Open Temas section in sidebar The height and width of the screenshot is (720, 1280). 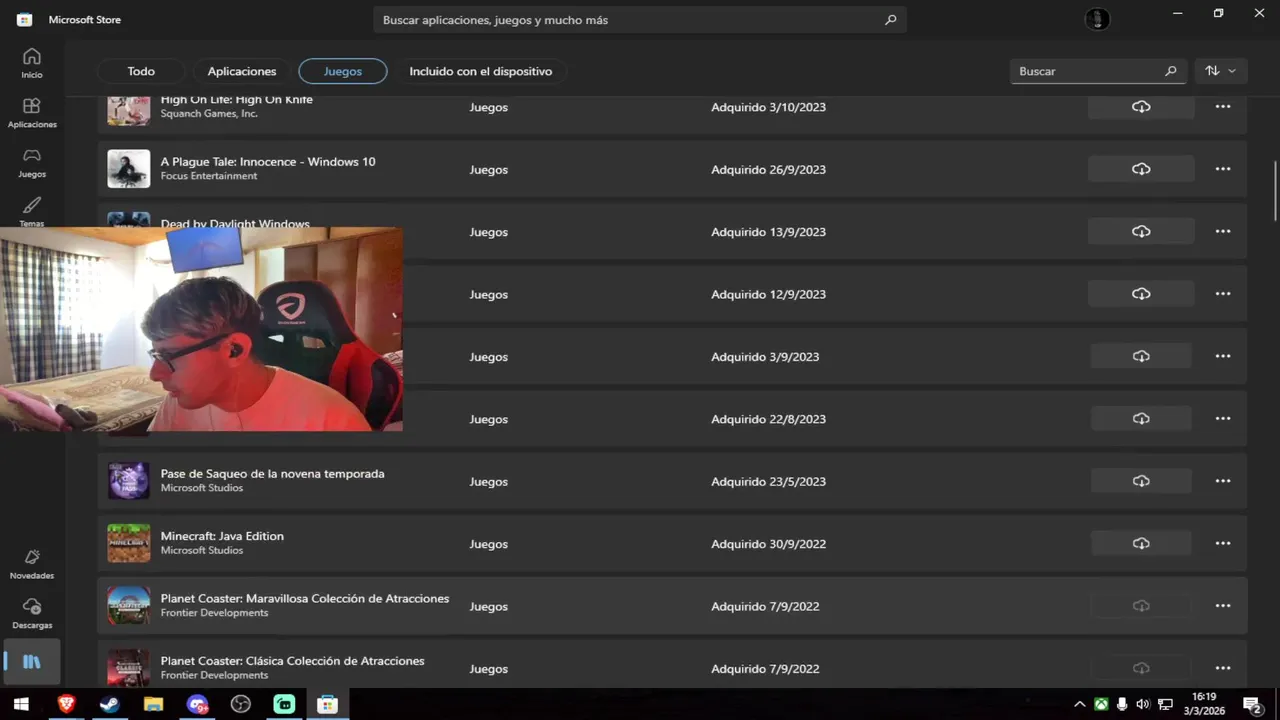[32, 211]
